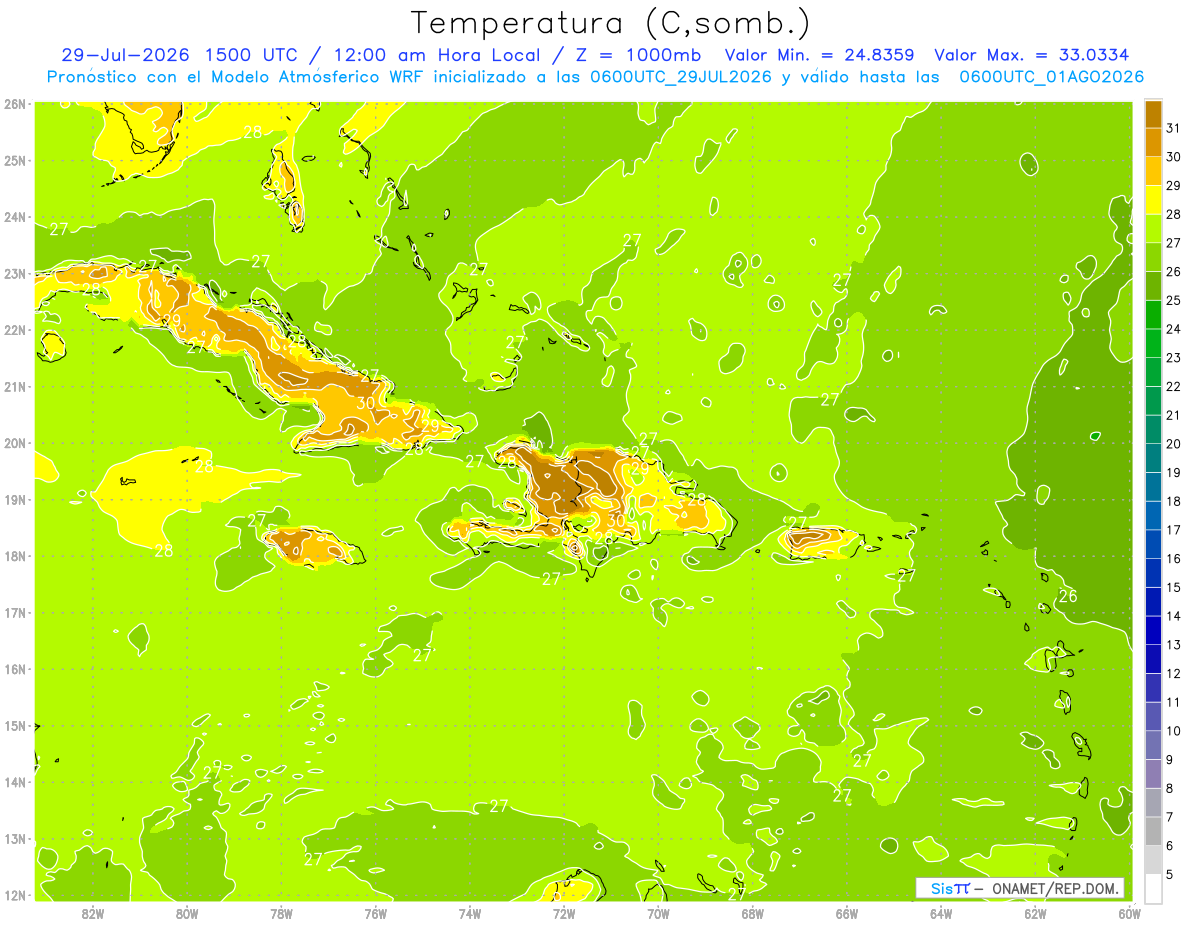Click the legend label "24"

(x=1173, y=329)
